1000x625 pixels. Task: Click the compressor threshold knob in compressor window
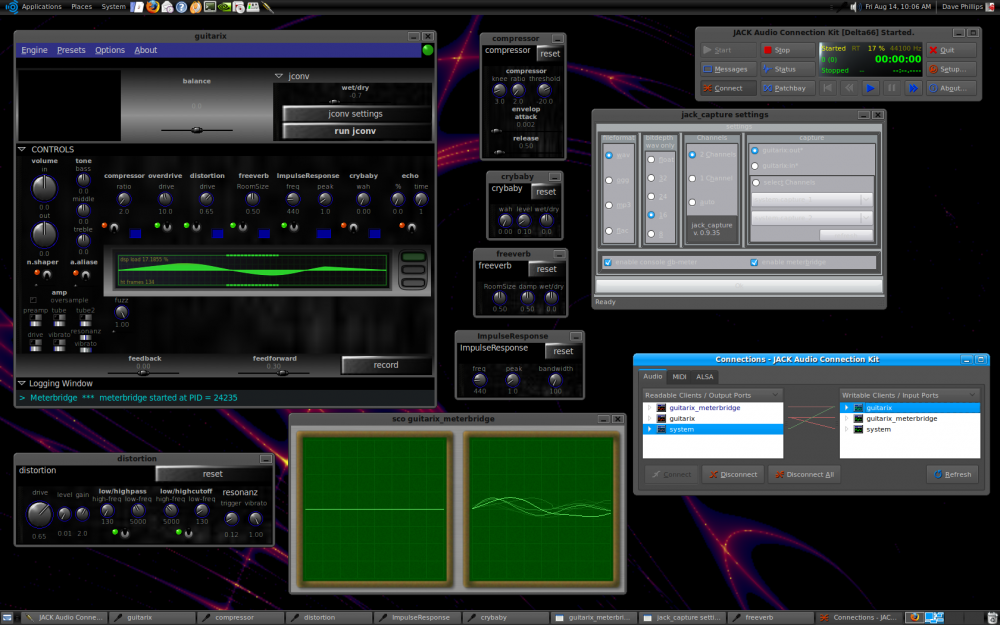pyautogui.click(x=544, y=90)
